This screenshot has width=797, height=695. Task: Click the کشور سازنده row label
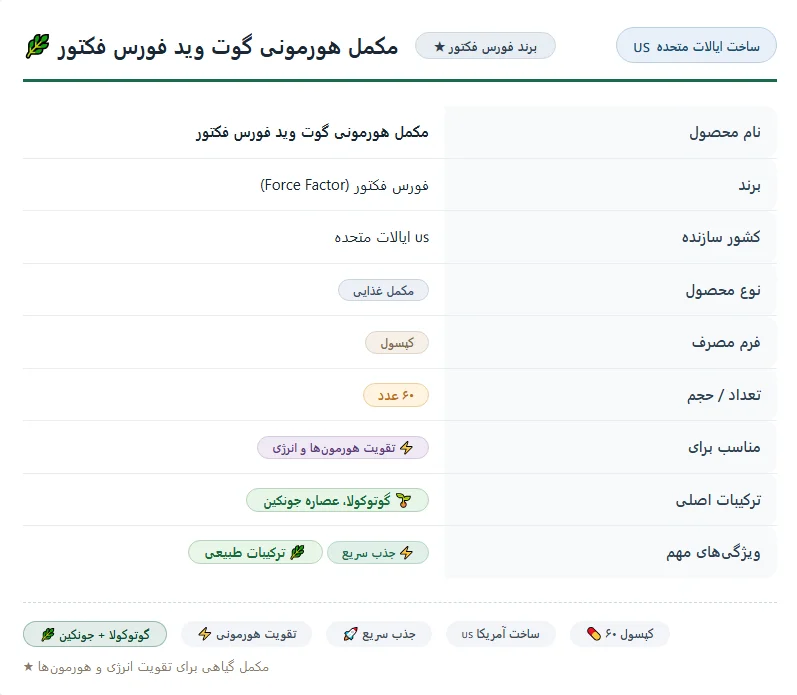(721, 237)
